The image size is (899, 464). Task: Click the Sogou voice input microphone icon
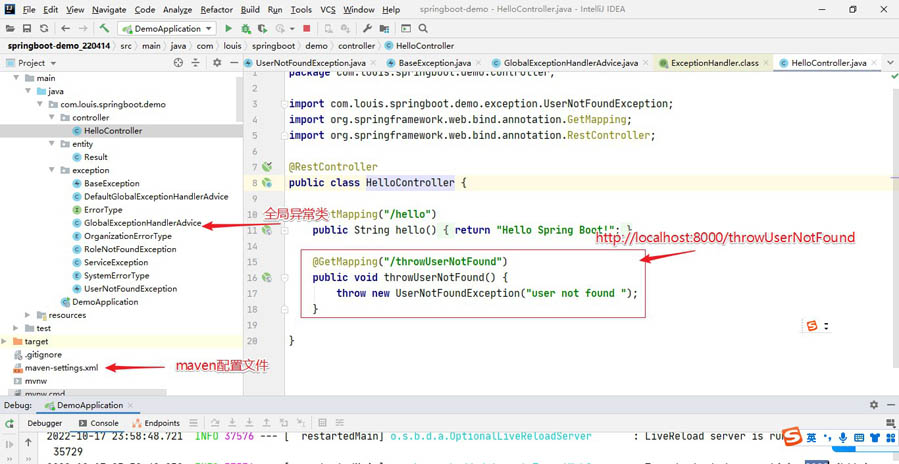pyautogui.click(x=843, y=438)
